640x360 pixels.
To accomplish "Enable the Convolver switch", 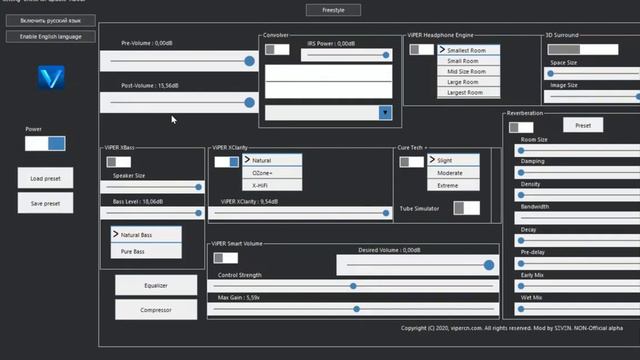I will click(277, 50).
